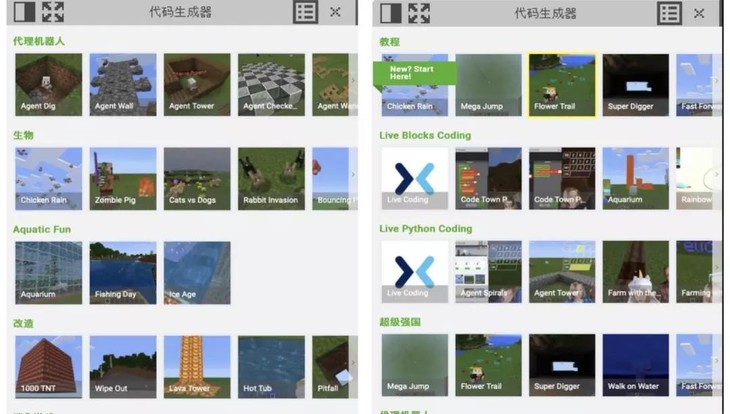Viewport: 730px width, 414px height.
Task: Open the Farm with the... card
Action: [635, 272]
